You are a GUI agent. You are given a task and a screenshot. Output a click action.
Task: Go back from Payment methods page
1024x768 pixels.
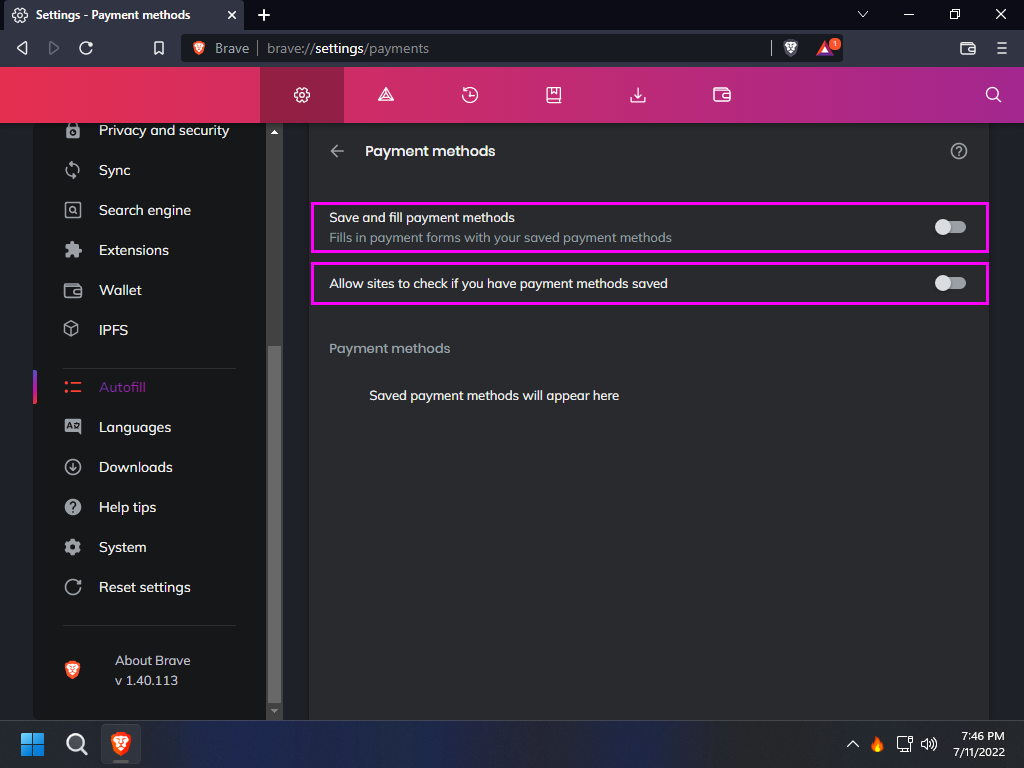click(x=337, y=151)
